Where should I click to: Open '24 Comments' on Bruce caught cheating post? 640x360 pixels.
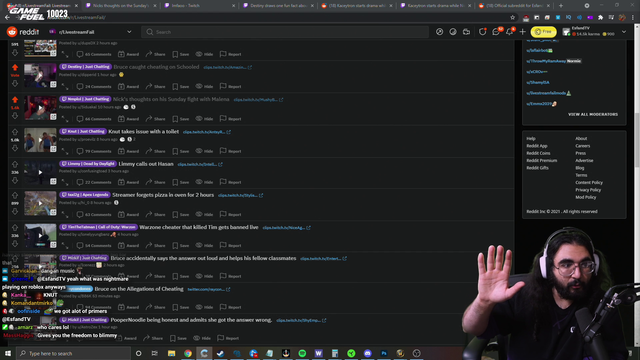[x=94, y=87]
